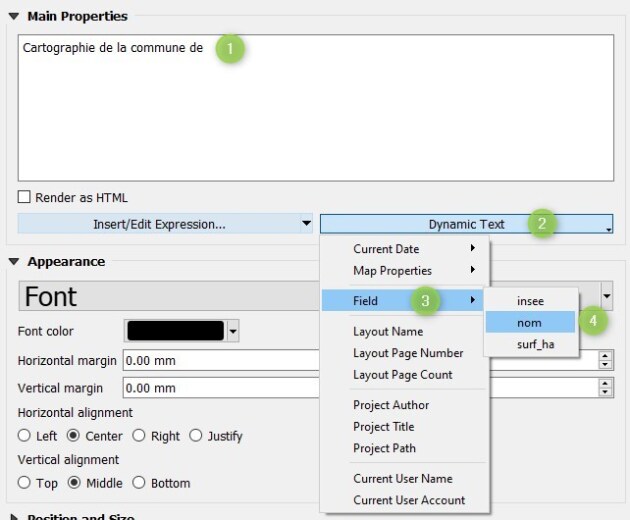The image size is (630, 520).
Task: Select the nom field
Action: pyautogui.click(x=530, y=322)
